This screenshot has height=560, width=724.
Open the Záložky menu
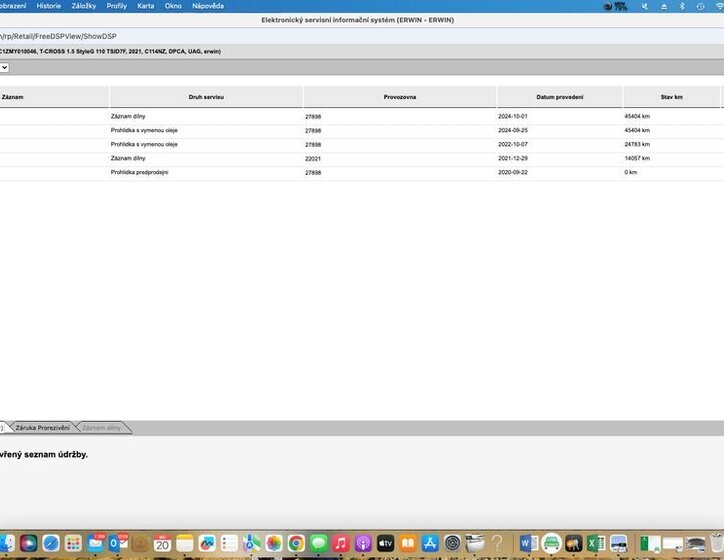(83, 6)
